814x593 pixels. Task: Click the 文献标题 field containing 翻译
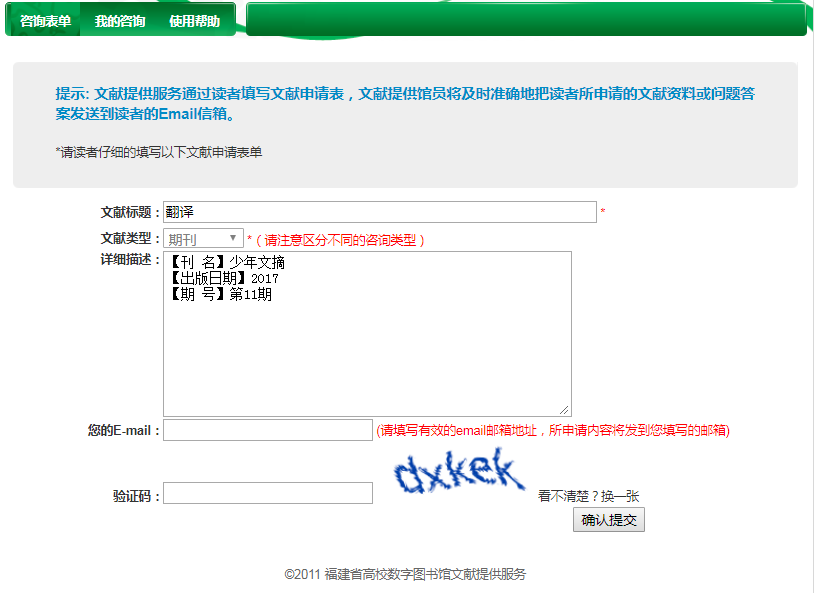coord(380,212)
